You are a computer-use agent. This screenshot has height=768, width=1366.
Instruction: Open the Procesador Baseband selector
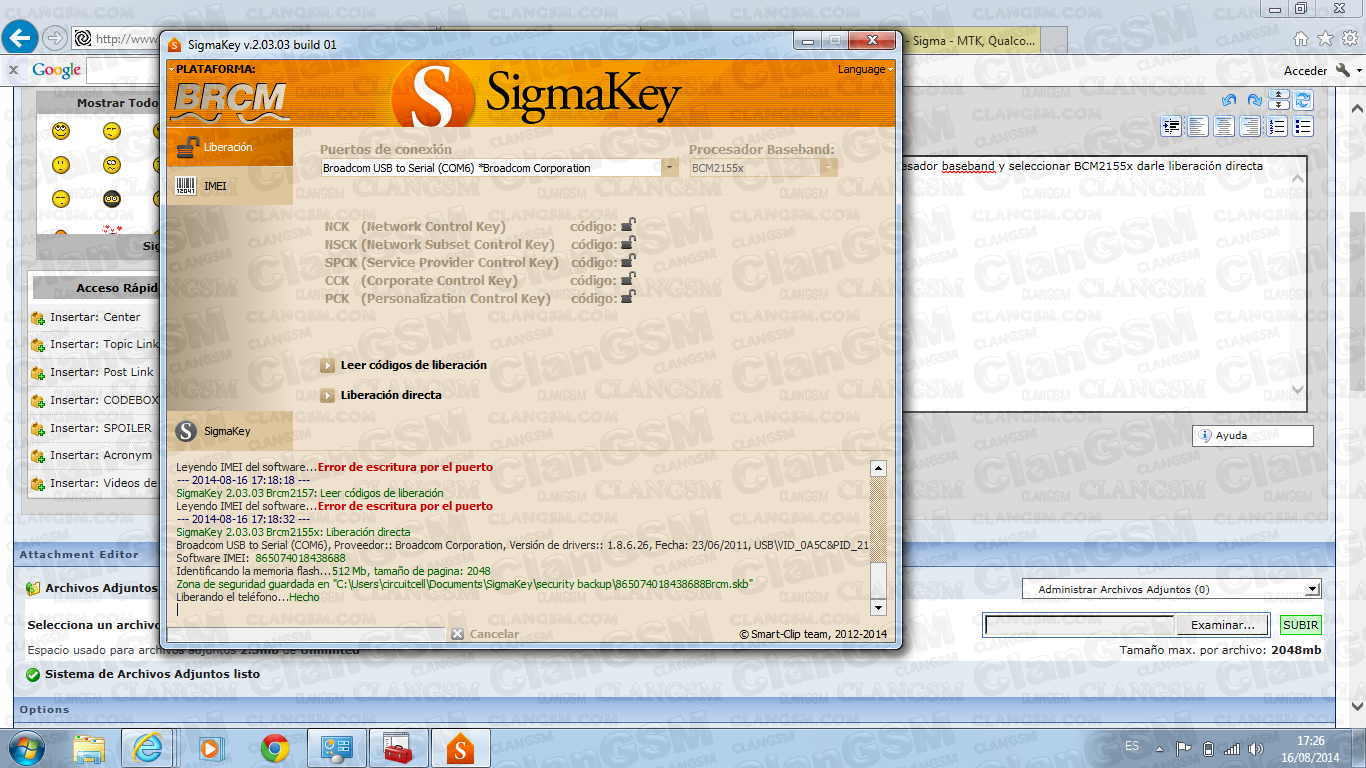pyautogui.click(x=828, y=168)
